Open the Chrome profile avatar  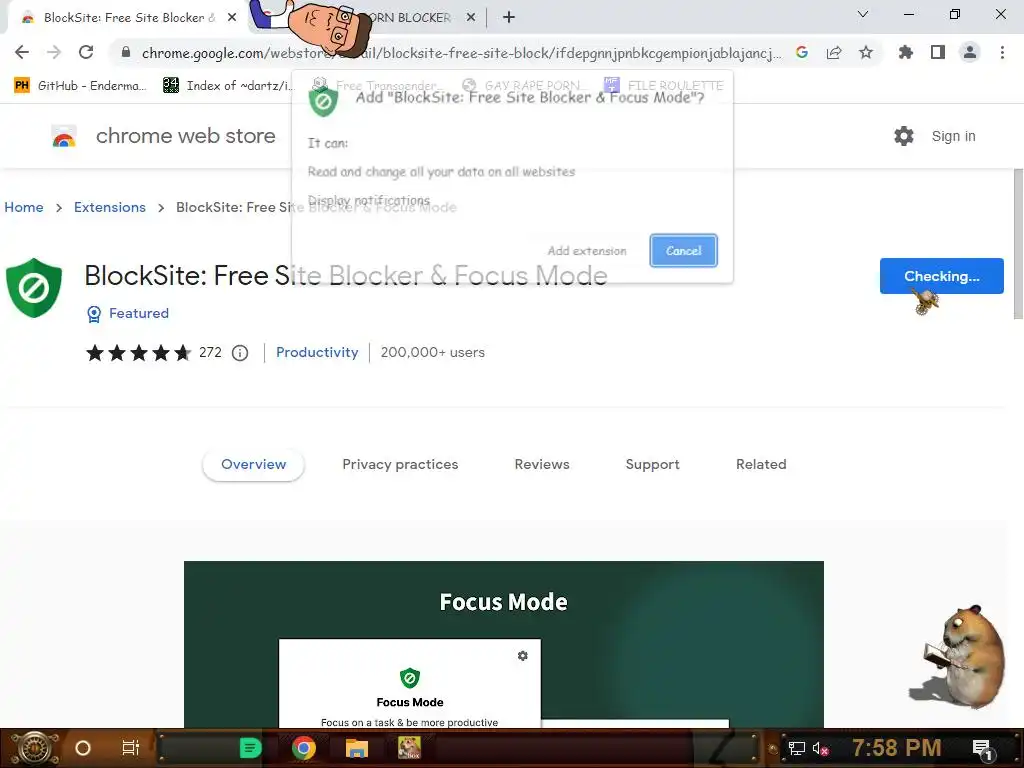click(x=970, y=52)
